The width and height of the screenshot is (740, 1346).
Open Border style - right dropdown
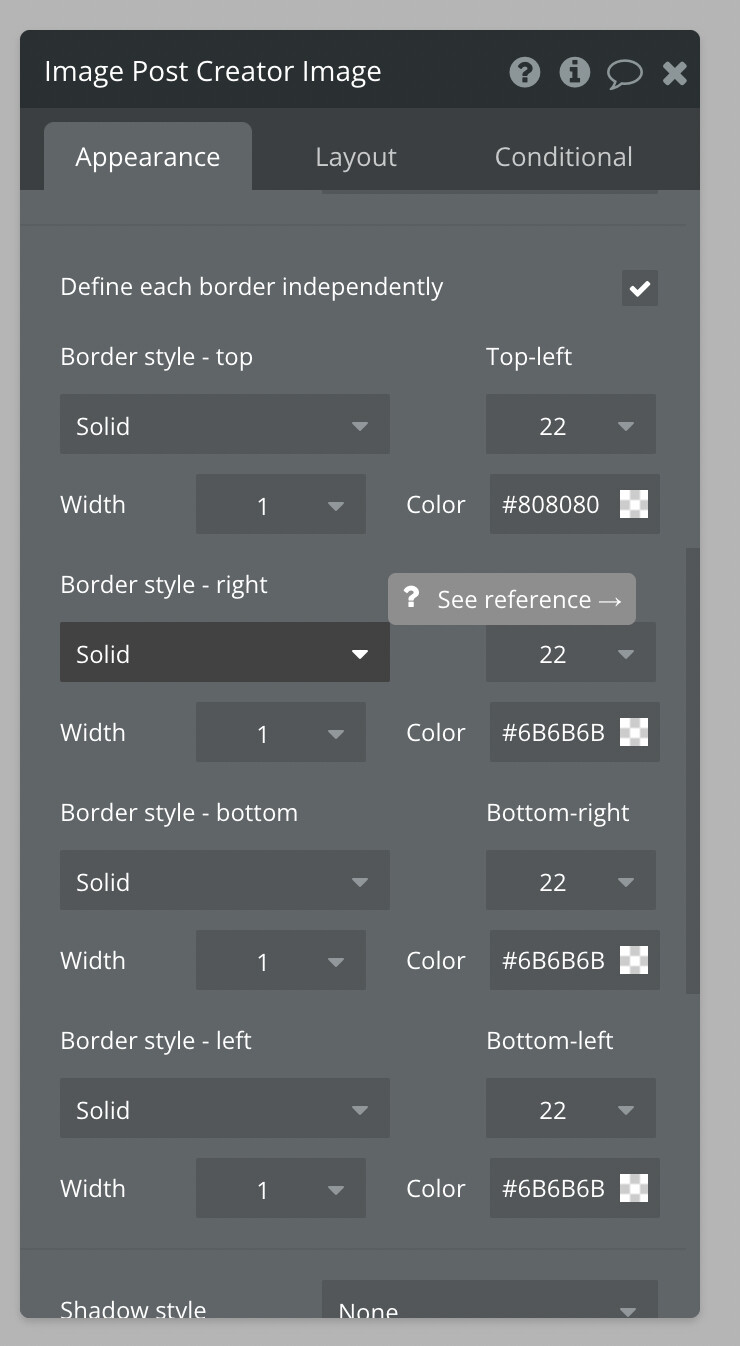click(x=224, y=653)
